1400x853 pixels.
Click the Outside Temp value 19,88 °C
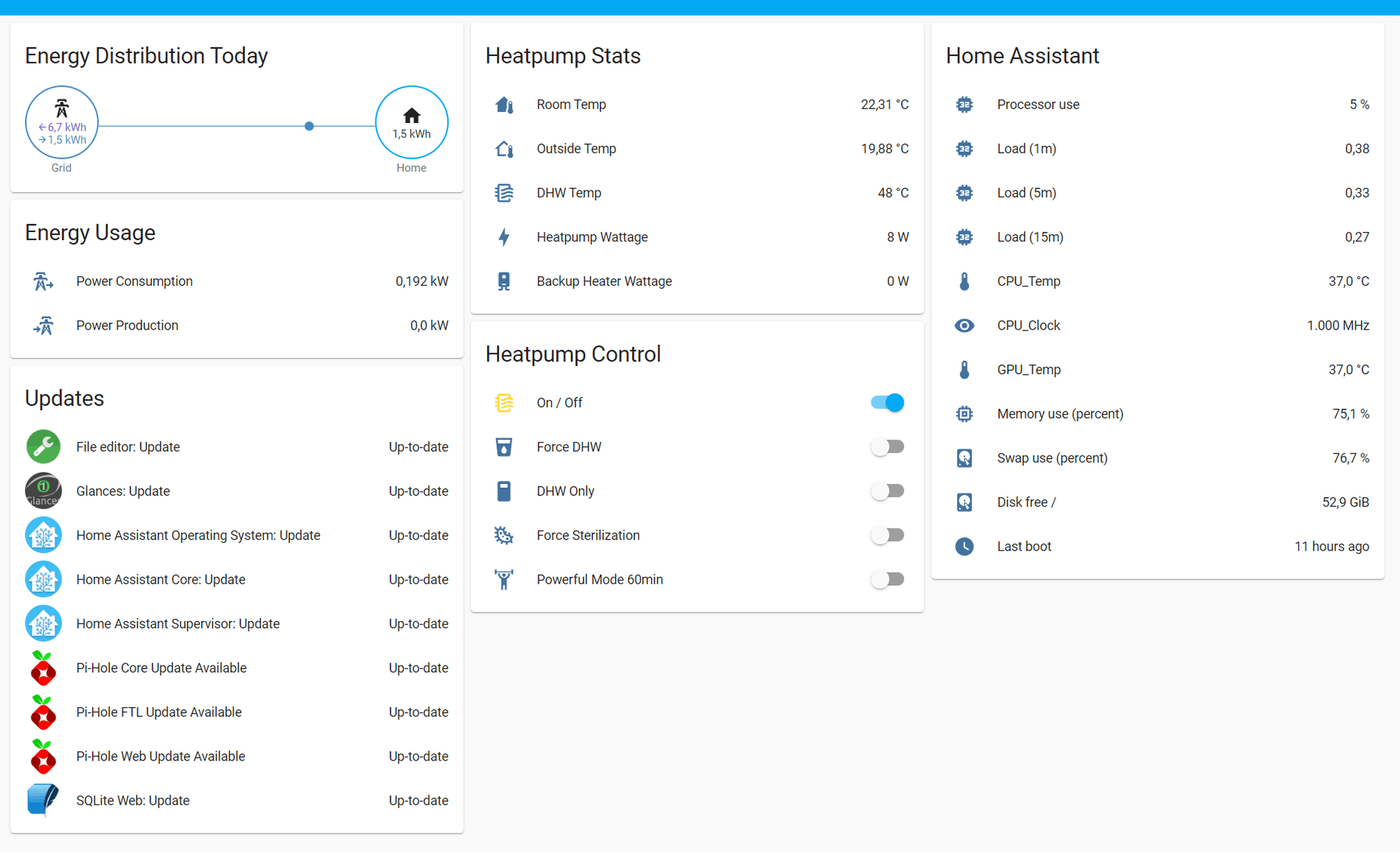[885, 149]
